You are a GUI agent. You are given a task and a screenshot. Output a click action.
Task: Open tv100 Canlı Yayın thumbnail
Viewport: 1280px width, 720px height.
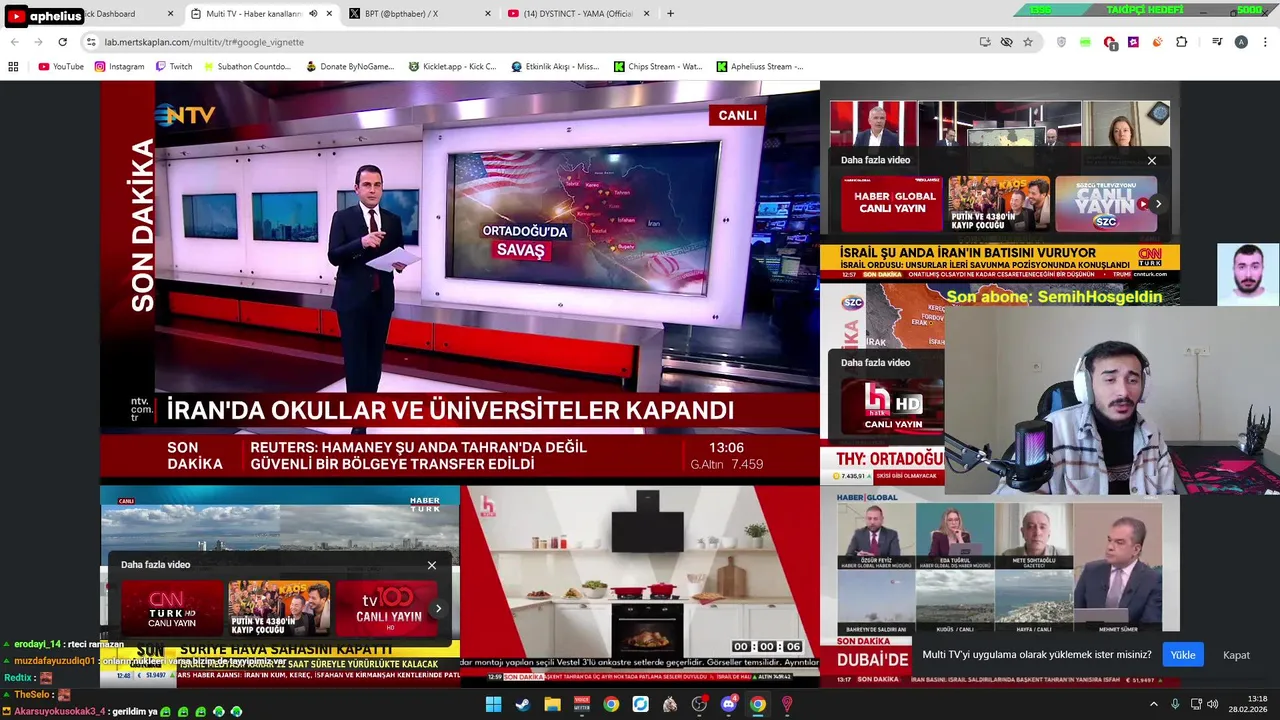click(x=387, y=608)
